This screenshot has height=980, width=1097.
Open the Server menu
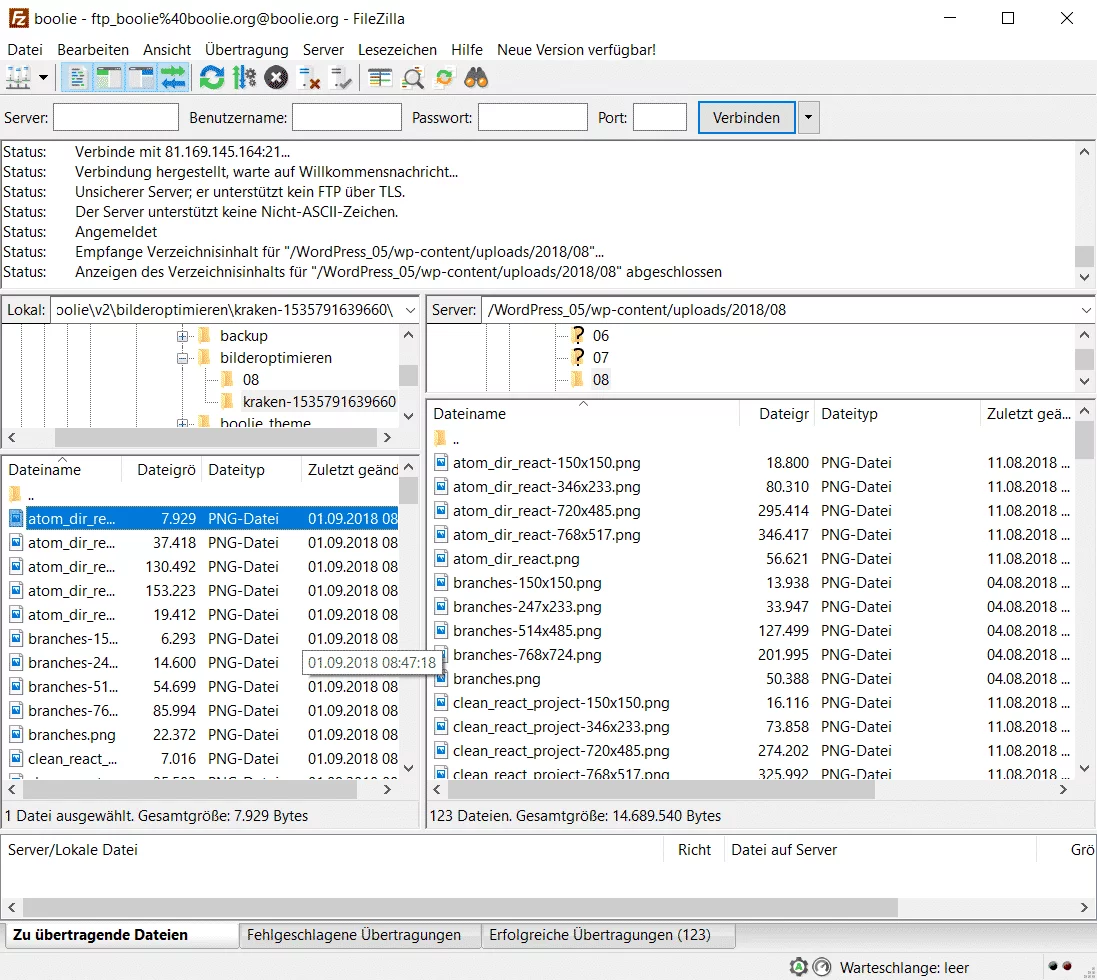(x=323, y=50)
